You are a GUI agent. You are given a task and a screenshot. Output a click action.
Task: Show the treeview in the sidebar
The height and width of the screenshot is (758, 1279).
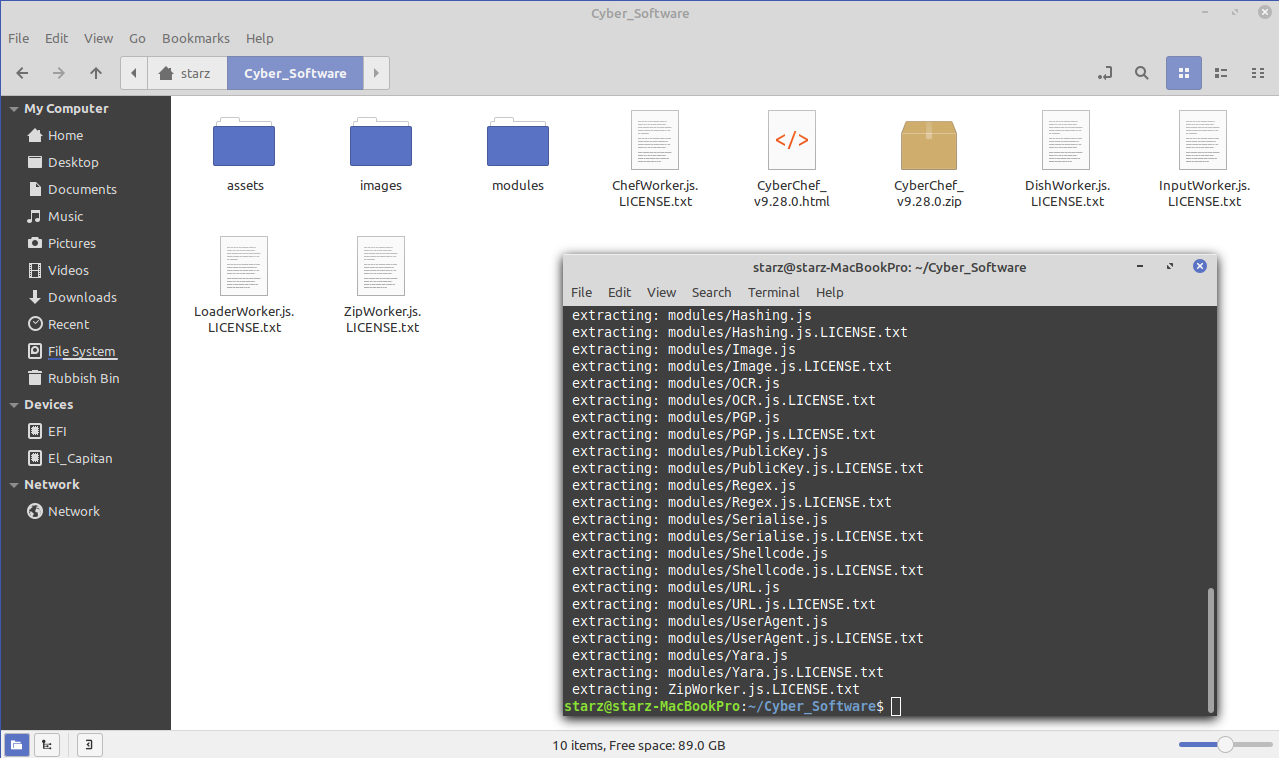click(46, 745)
